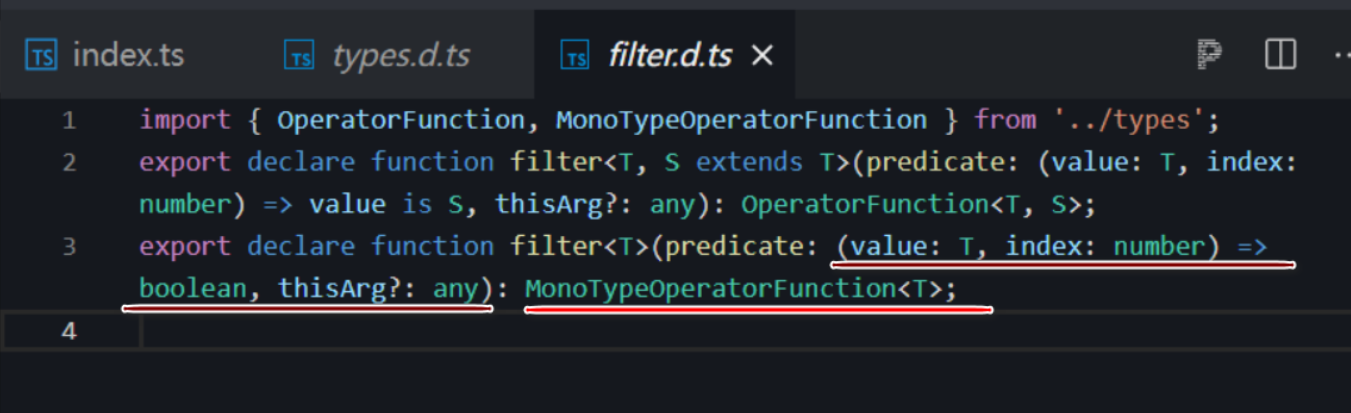Click the '../types' import path string
This screenshot has width=1351, height=413.
click(x=1132, y=121)
